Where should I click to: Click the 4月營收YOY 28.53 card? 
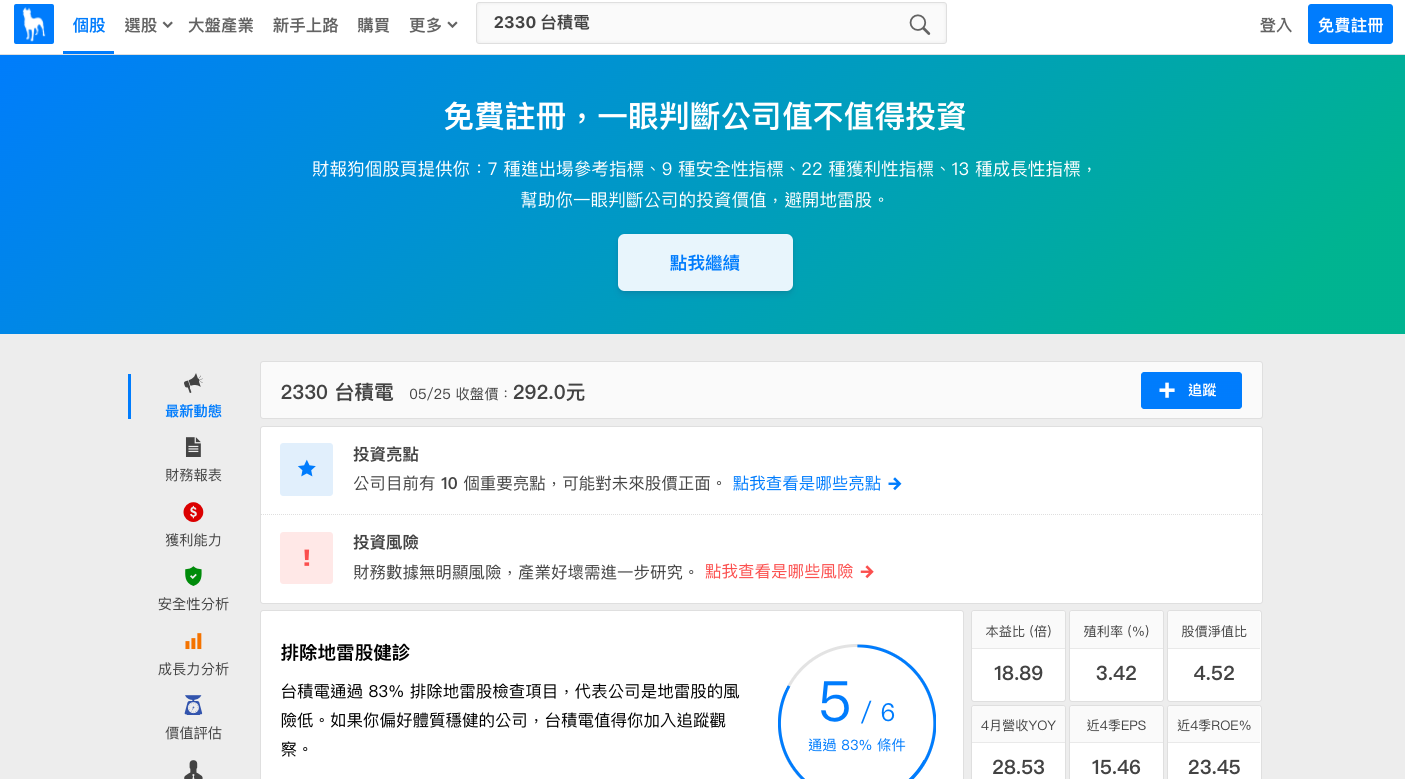1018,742
